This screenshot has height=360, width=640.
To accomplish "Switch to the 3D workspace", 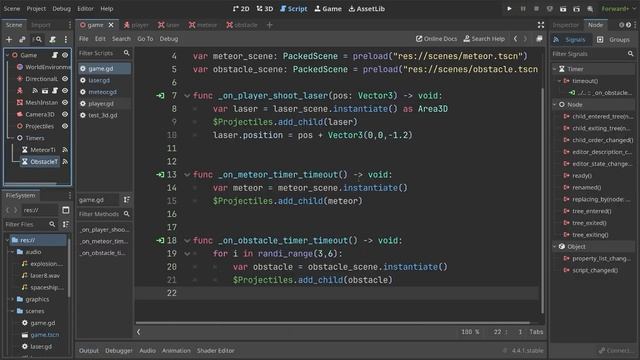I will click(x=264, y=9).
